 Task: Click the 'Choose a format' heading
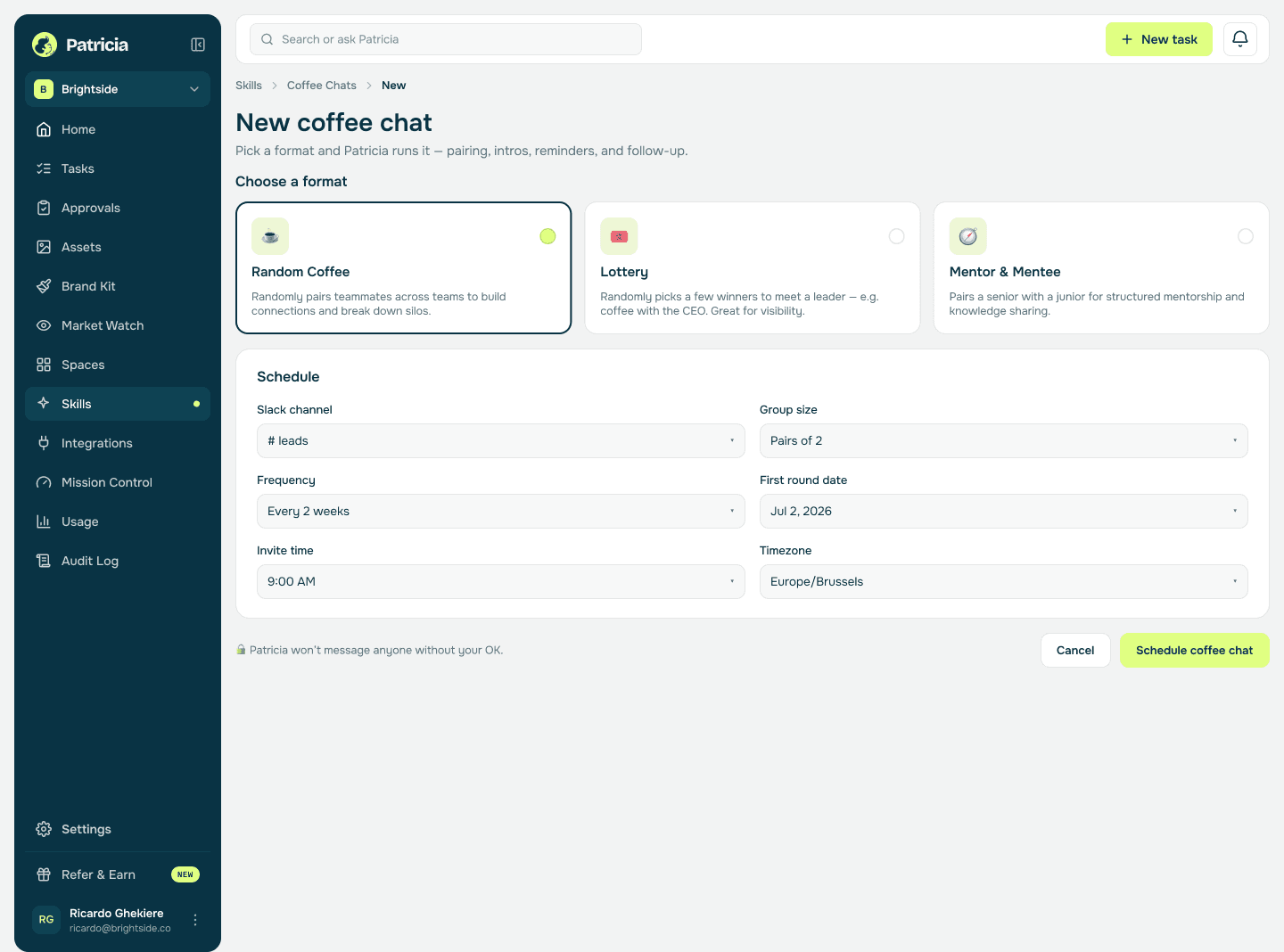292,181
